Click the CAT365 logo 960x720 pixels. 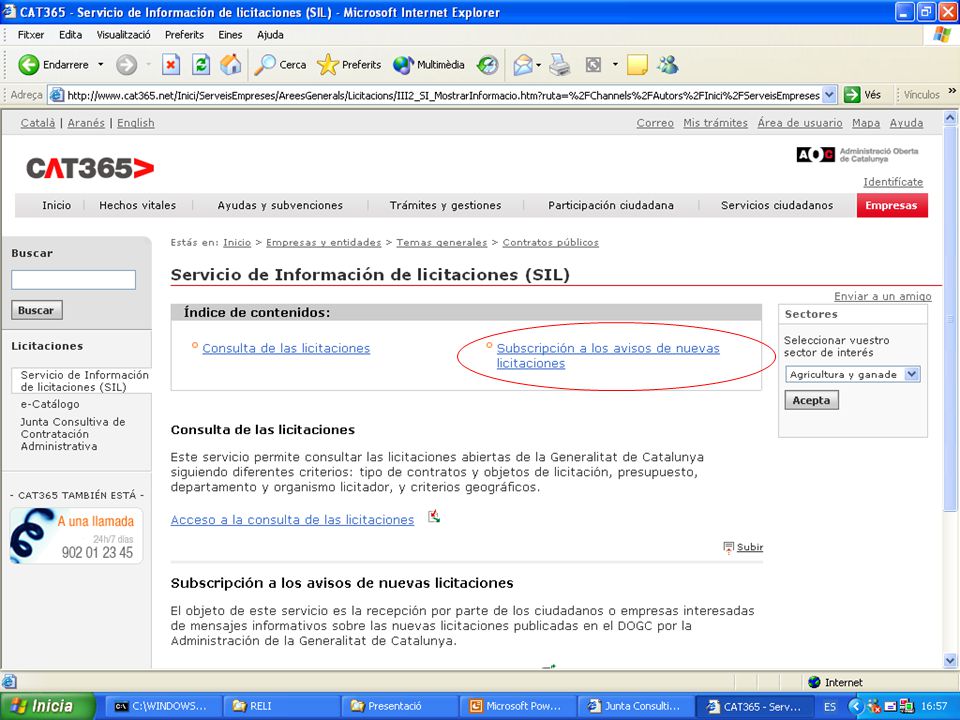90,168
